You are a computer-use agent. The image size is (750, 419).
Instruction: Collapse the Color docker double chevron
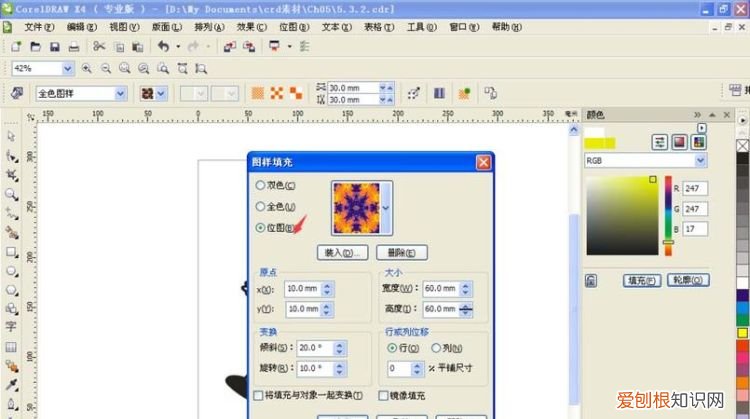(x=697, y=115)
